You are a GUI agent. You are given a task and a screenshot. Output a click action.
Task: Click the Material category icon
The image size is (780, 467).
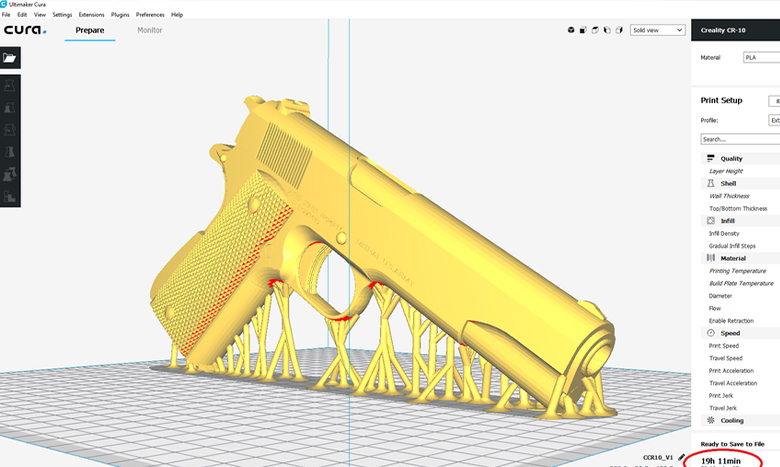tap(710, 258)
